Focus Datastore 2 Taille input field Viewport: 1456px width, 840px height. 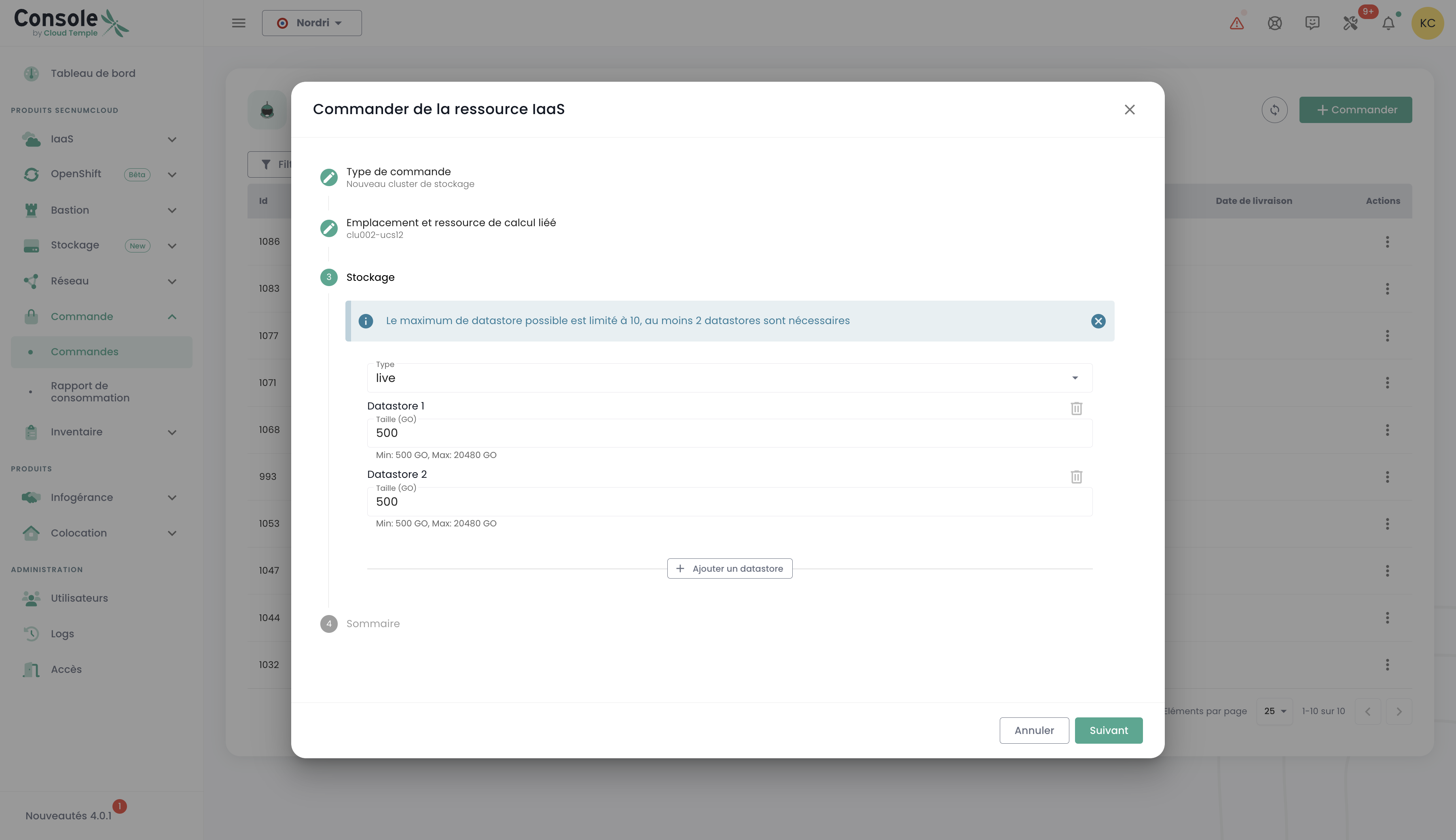[729, 501]
